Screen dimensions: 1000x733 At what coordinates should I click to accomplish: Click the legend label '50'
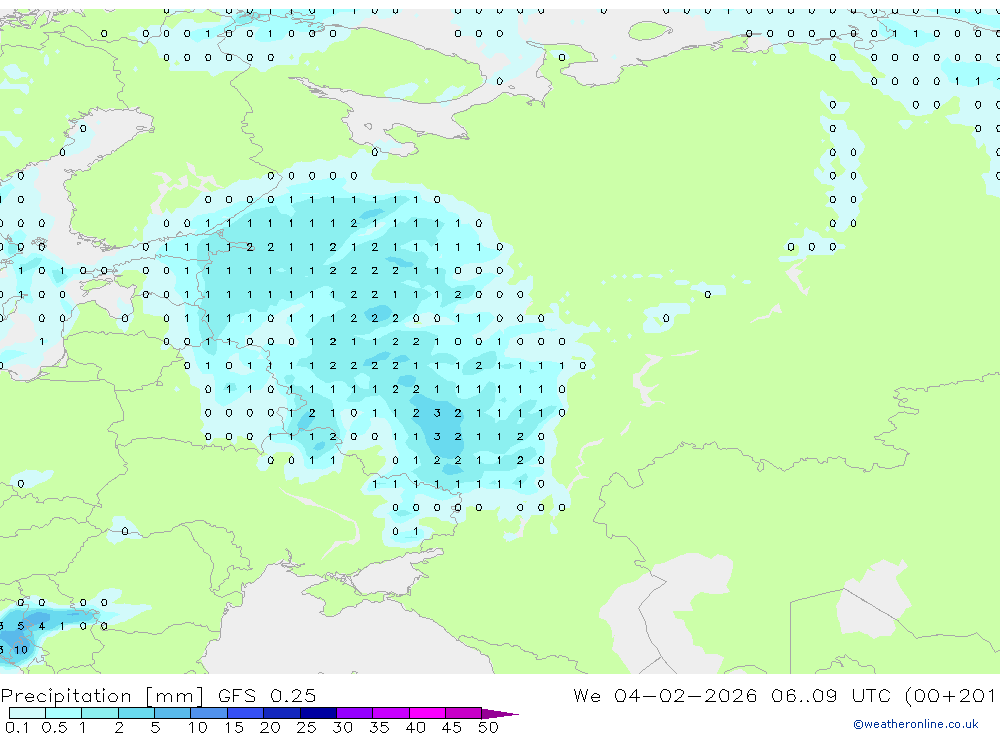click(x=488, y=727)
